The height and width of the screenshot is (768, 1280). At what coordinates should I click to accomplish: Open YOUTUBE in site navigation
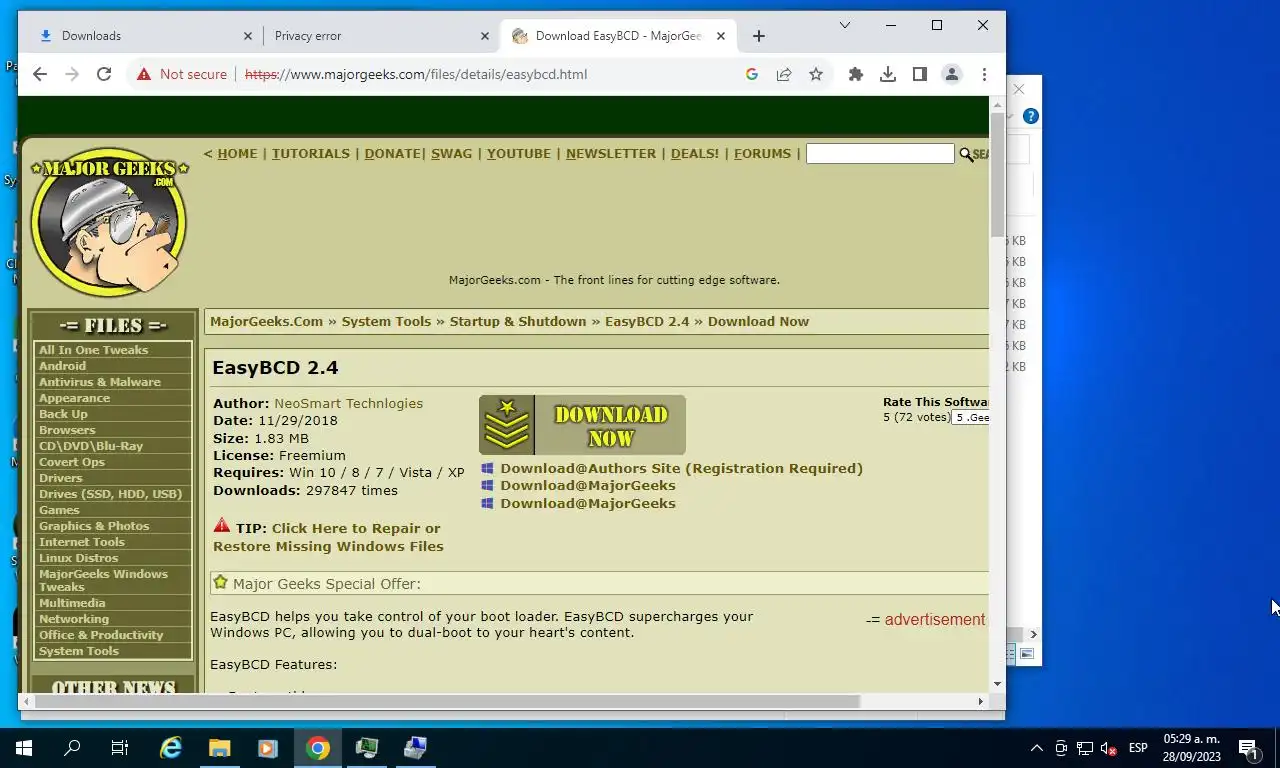[519, 154]
